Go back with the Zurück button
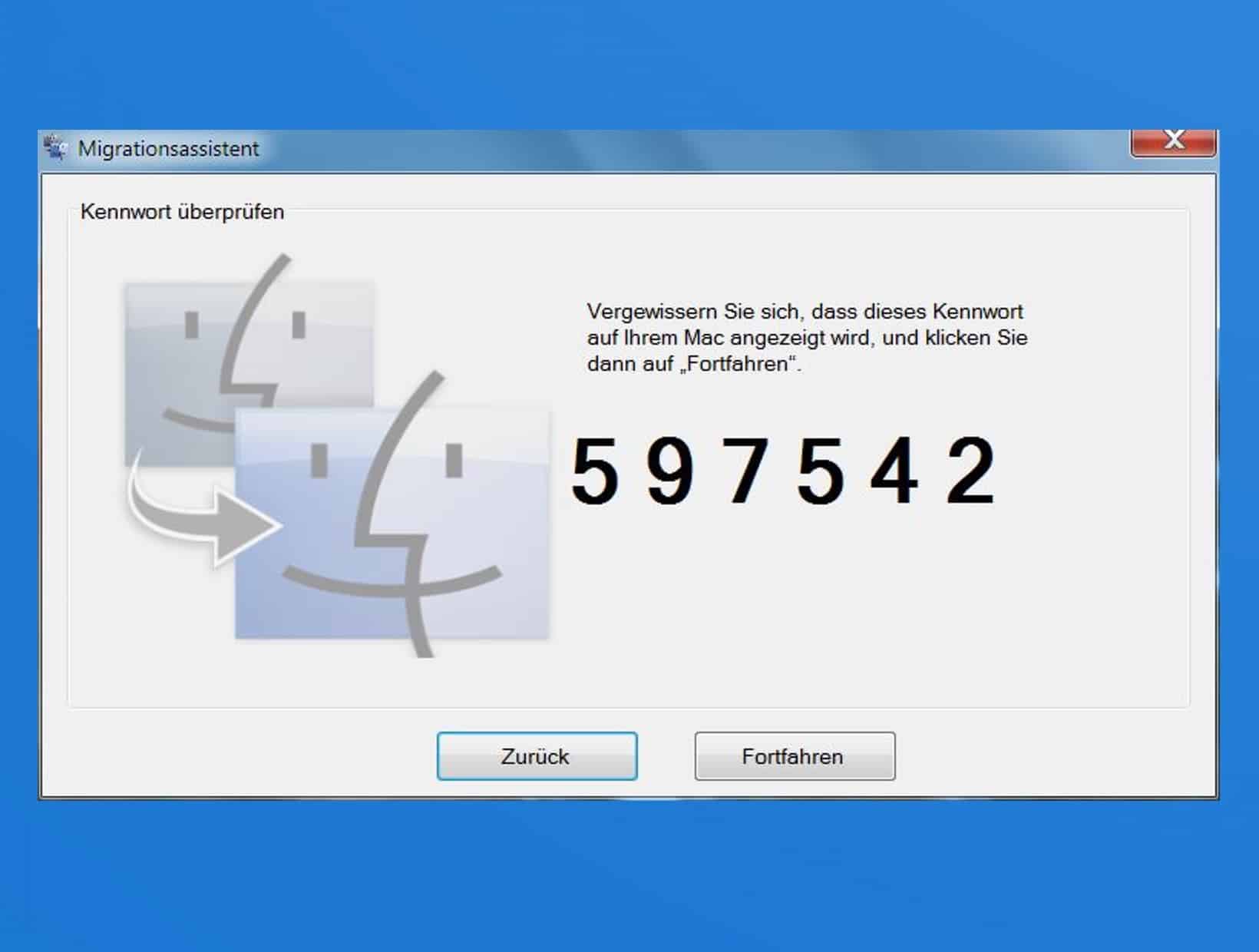 pyautogui.click(x=537, y=756)
